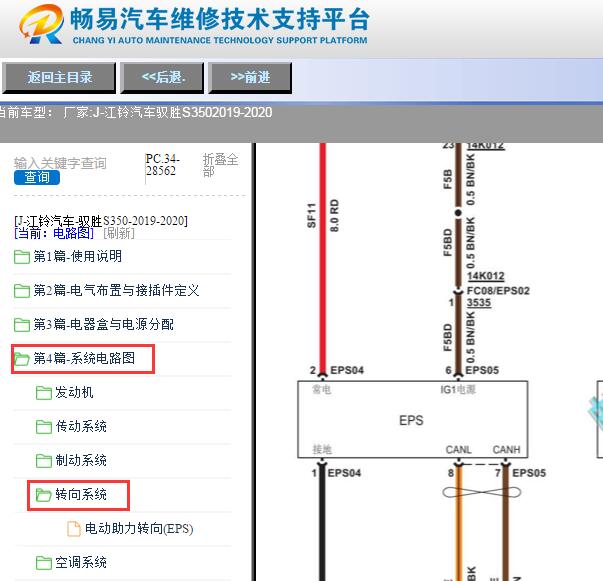Image resolution: width=603 pixels, height=581 pixels.
Task: Click the 8.0 RD wire label
Action: pyautogui.click(x=334, y=215)
